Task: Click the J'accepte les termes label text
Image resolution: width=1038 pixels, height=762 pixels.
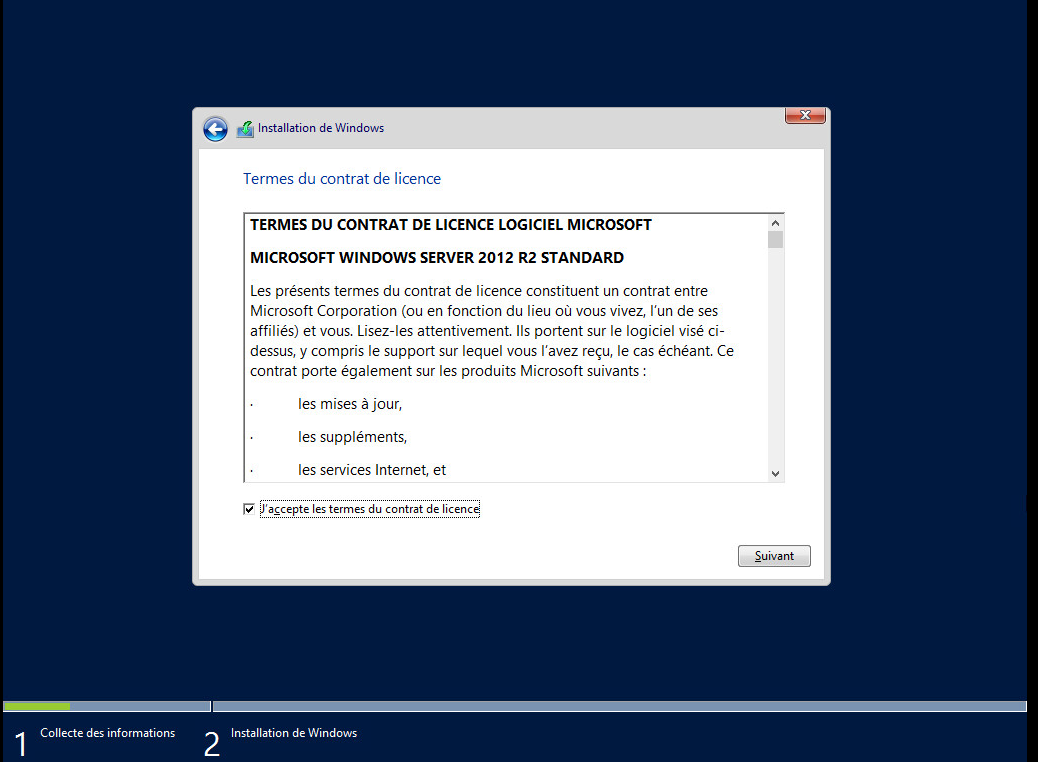Action: [x=370, y=509]
